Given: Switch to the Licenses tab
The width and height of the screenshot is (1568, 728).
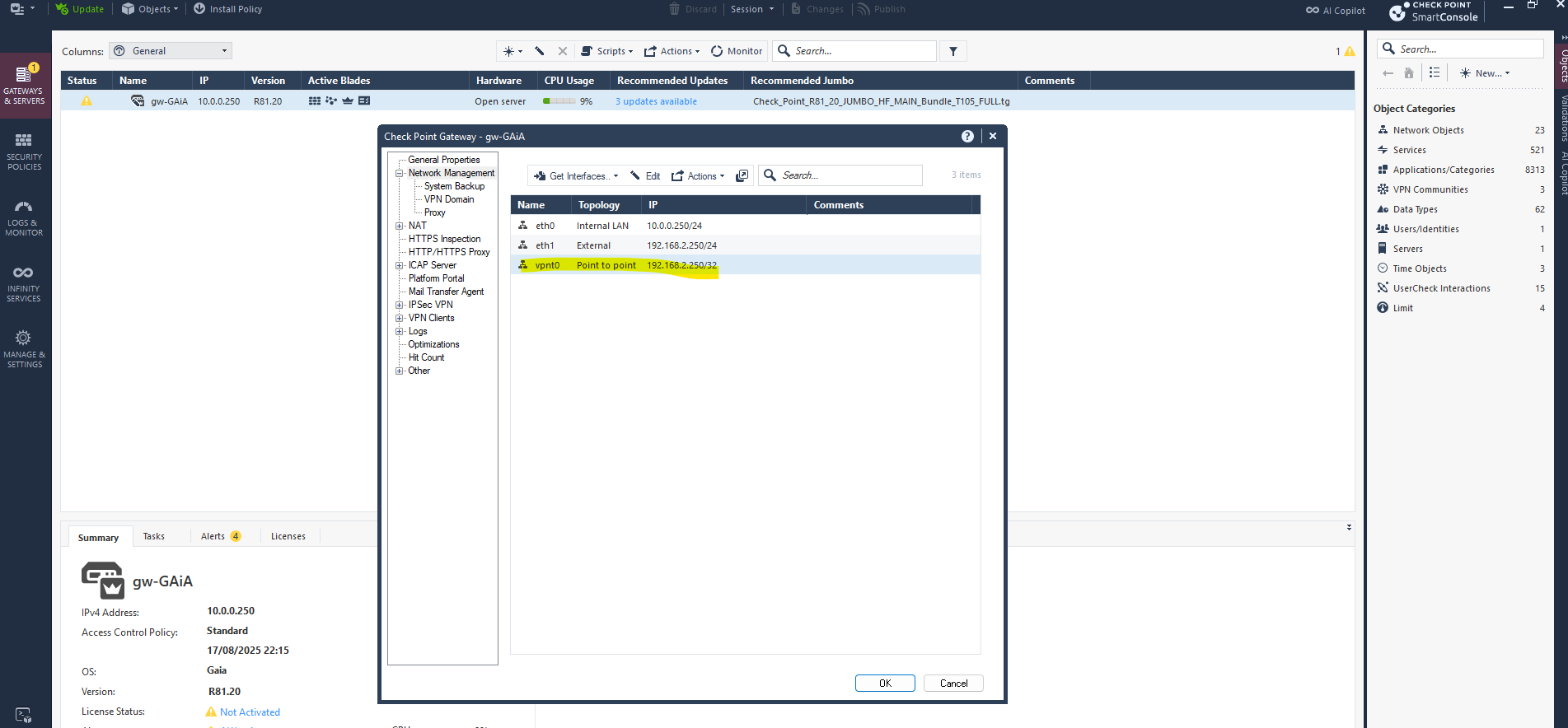Looking at the screenshot, I should click(x=288, y=536).
